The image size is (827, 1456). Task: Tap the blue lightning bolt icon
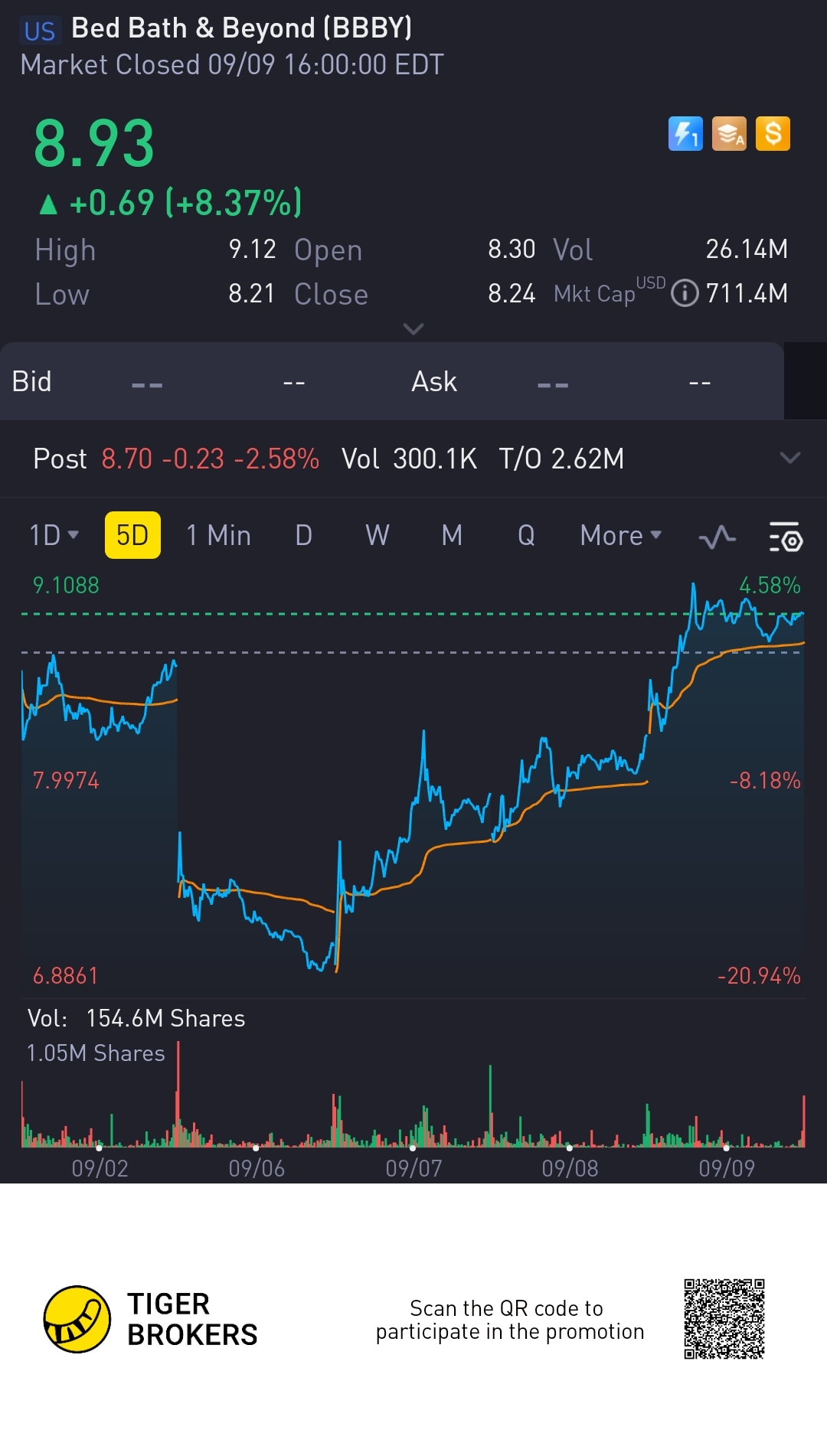click(x=685, y=134)
